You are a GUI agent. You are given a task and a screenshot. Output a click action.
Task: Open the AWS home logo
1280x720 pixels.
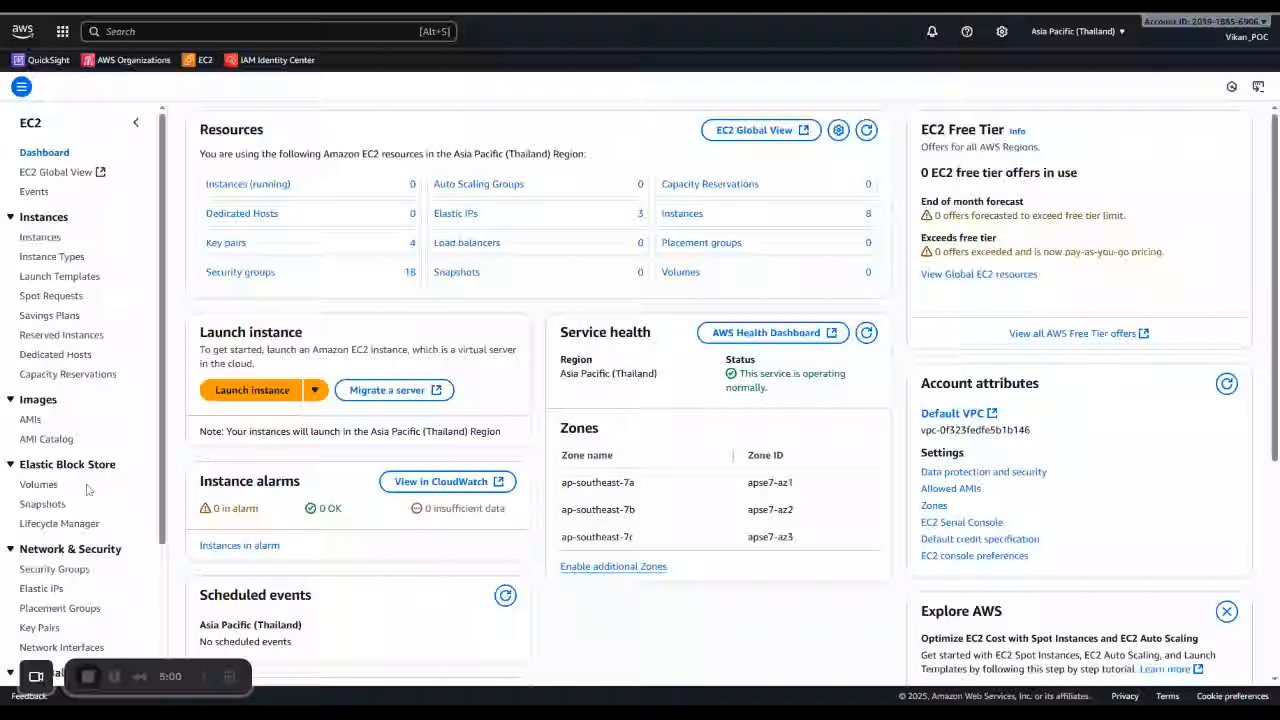tap(22, 31)
